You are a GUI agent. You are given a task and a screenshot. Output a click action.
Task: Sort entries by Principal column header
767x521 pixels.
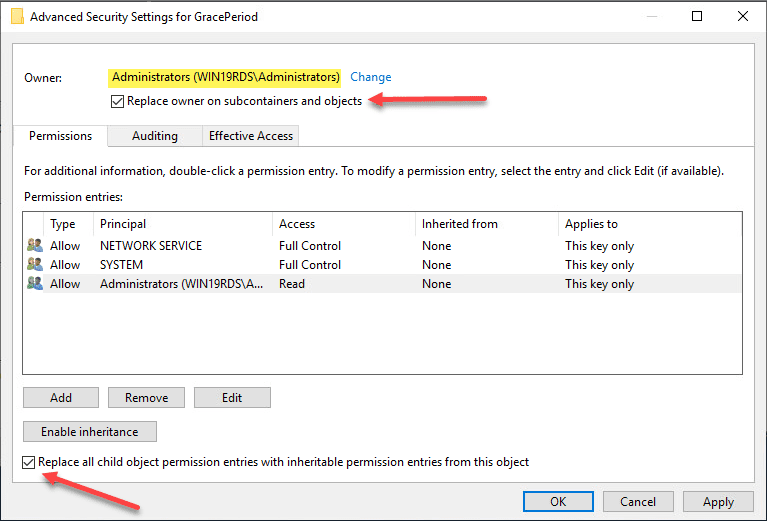pyautogui.click(x=182, y=224)
